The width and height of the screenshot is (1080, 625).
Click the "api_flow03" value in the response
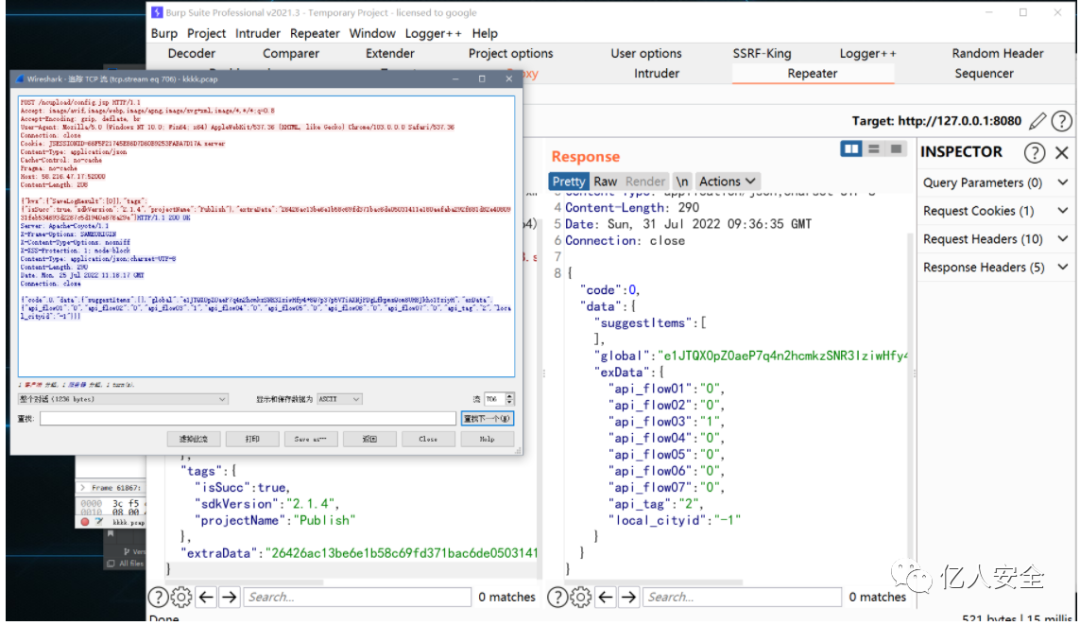709,422
